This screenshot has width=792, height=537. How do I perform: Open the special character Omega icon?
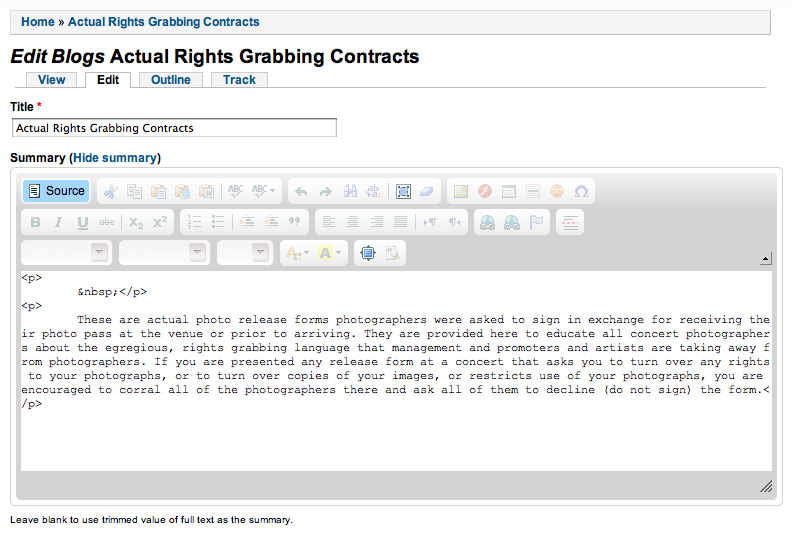pos(581,191)
